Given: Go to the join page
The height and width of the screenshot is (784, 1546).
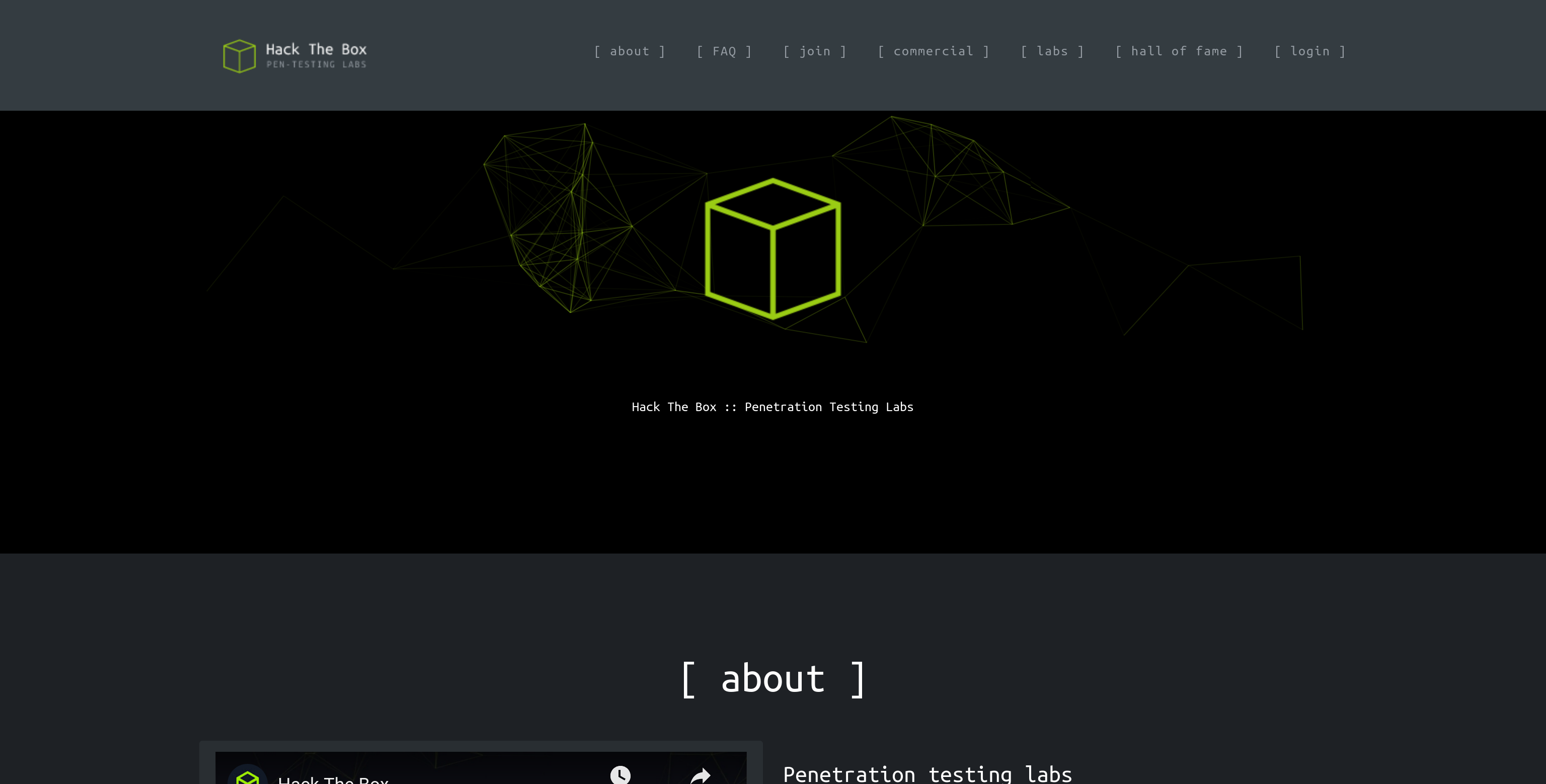Looking at the screenshot, I should 815,52.
